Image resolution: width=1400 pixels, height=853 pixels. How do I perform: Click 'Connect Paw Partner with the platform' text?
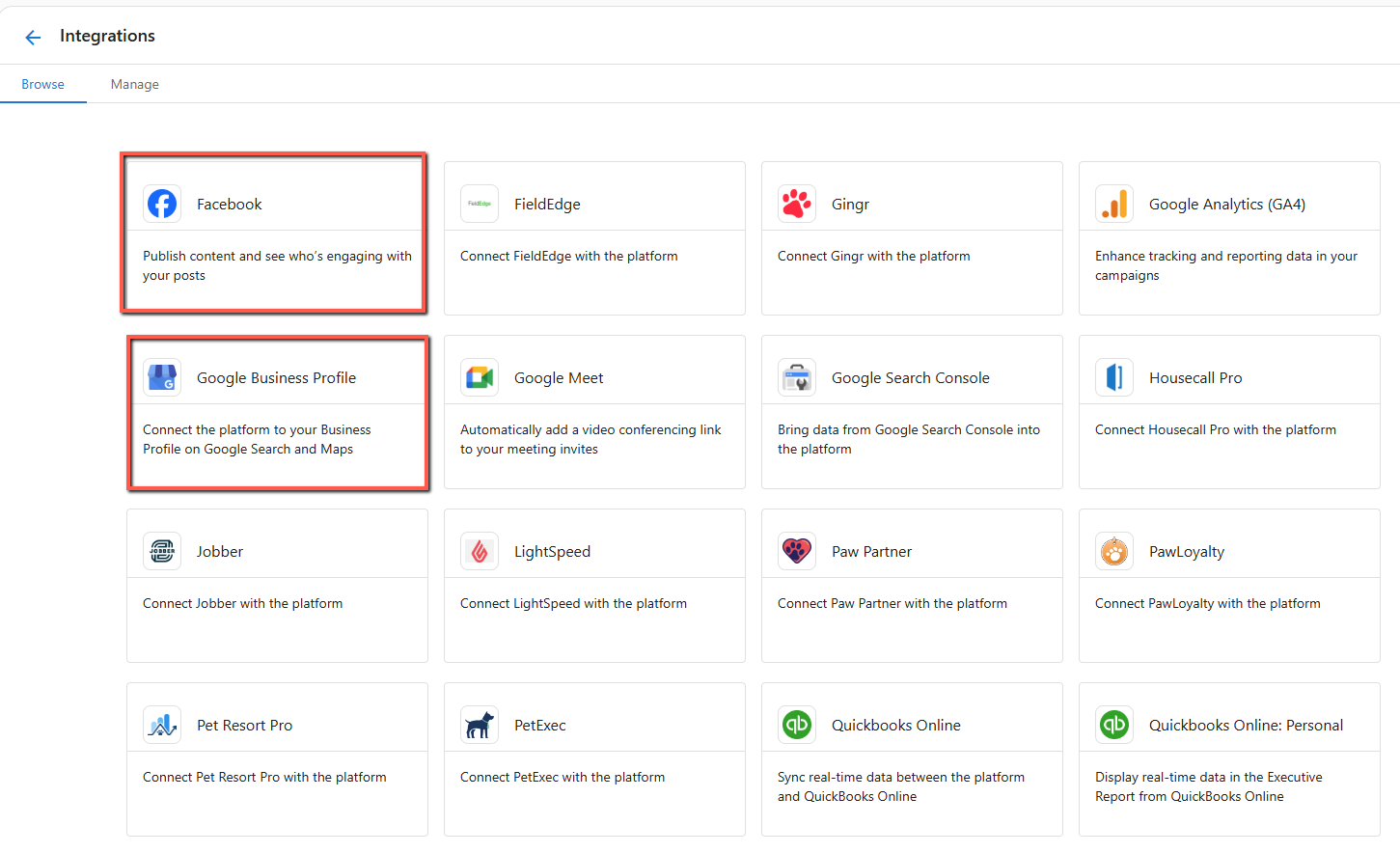[x=892, y=603]
